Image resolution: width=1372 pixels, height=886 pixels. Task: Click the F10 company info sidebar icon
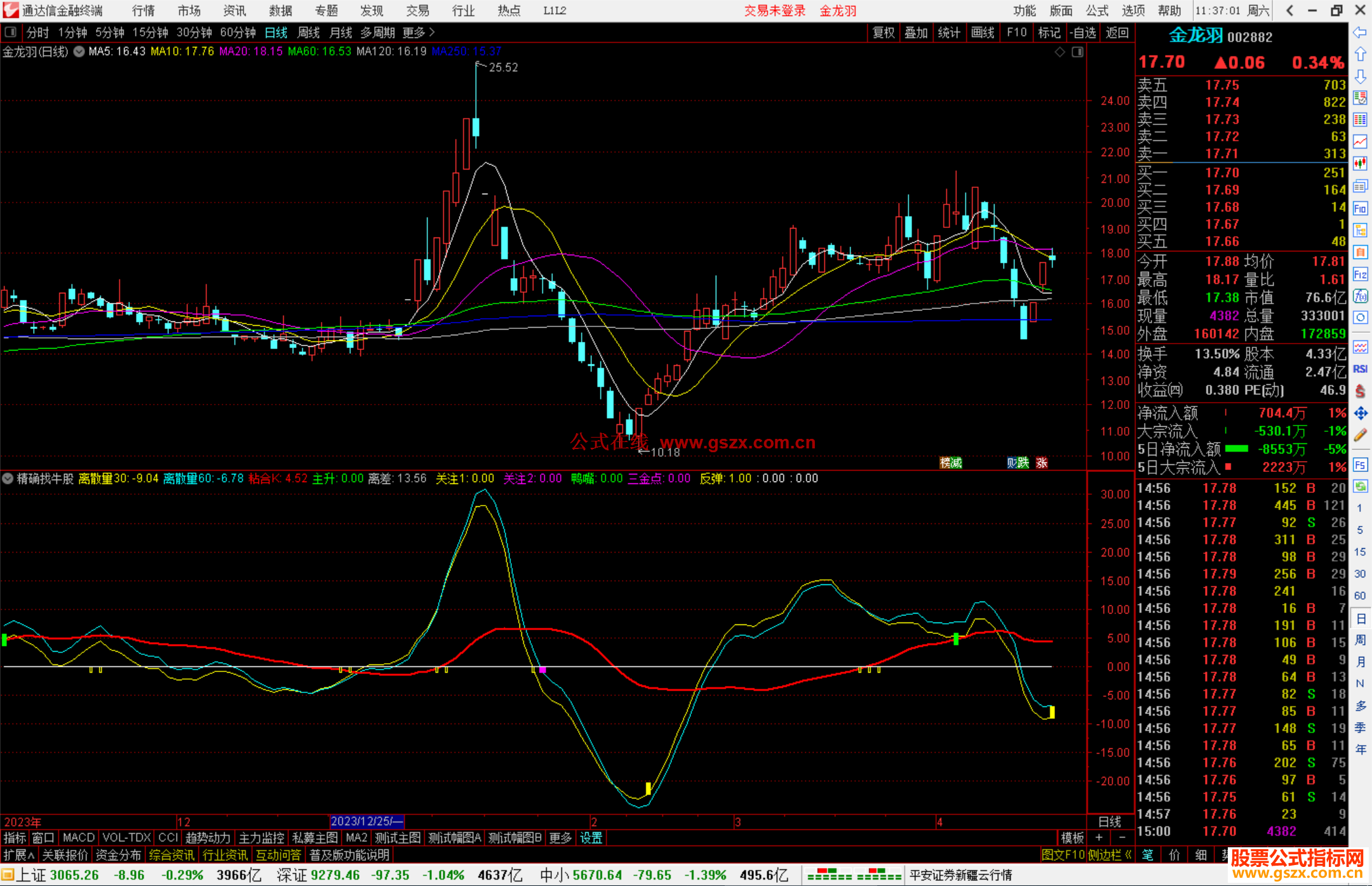tap(1360, 208)
